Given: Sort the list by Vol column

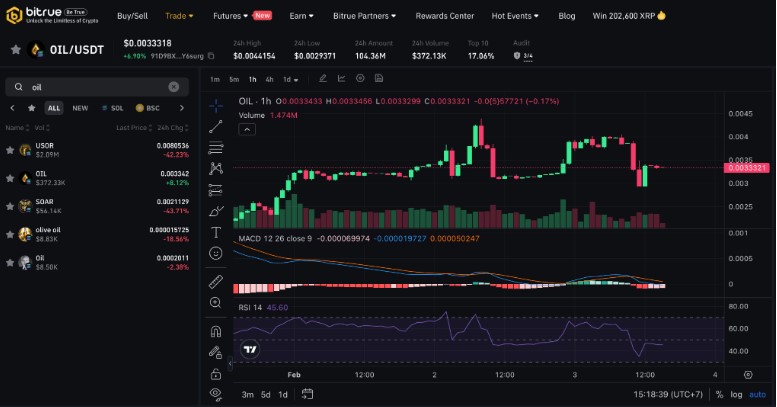Looking at the screenshot, I should coord(42,128).
